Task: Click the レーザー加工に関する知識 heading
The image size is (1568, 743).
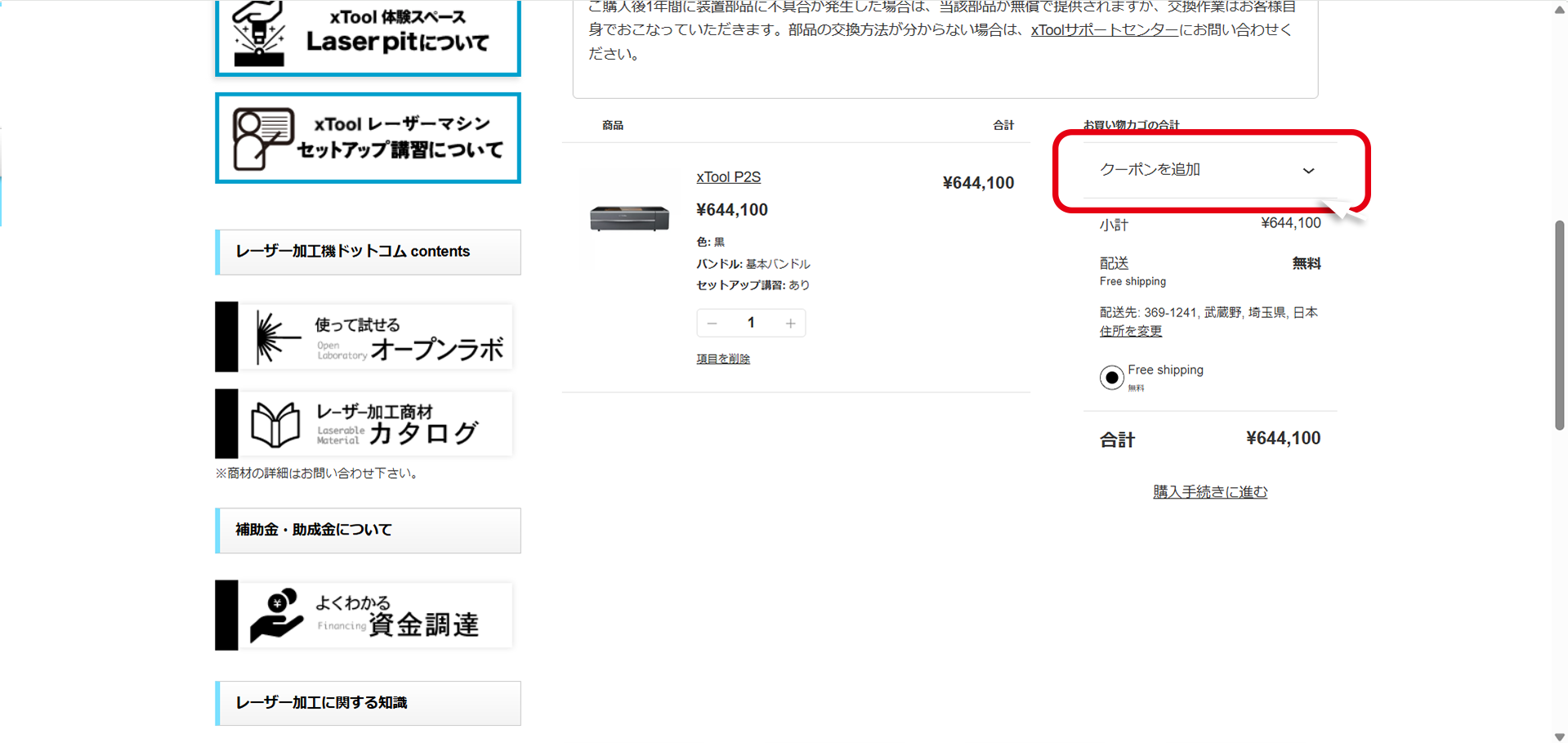Action: (x=368, y=703)
